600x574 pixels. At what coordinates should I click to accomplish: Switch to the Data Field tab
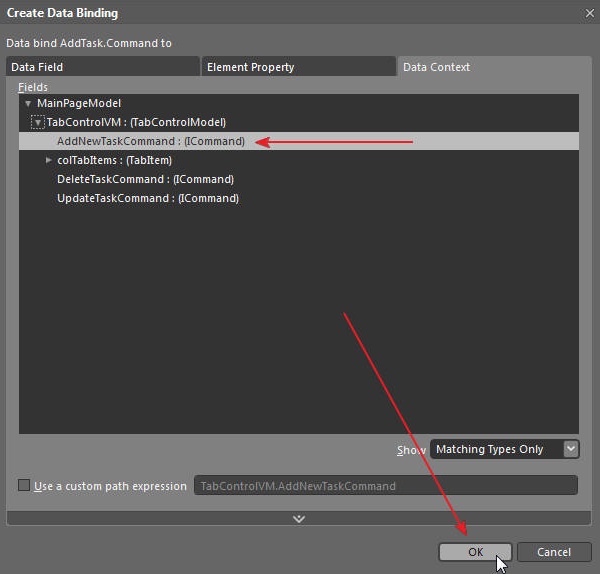tap(103, 67)
